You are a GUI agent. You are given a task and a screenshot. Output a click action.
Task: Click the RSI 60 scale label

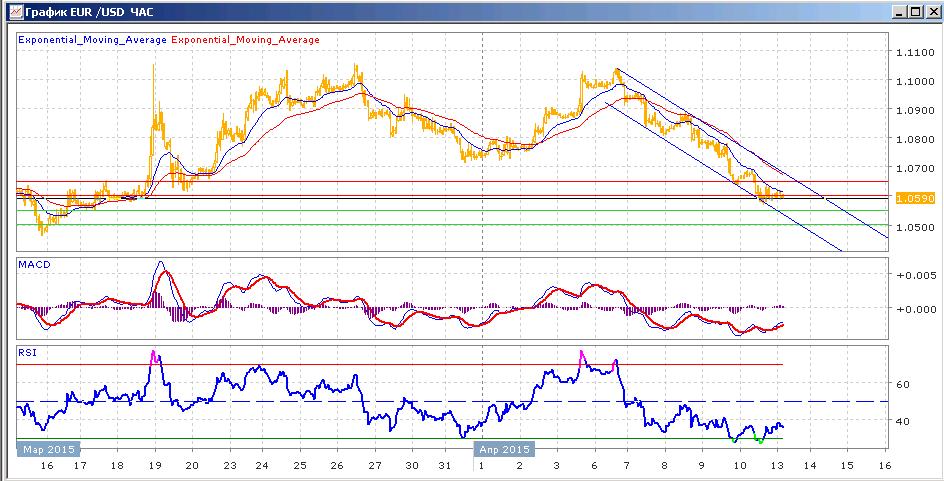click(902, 383)
